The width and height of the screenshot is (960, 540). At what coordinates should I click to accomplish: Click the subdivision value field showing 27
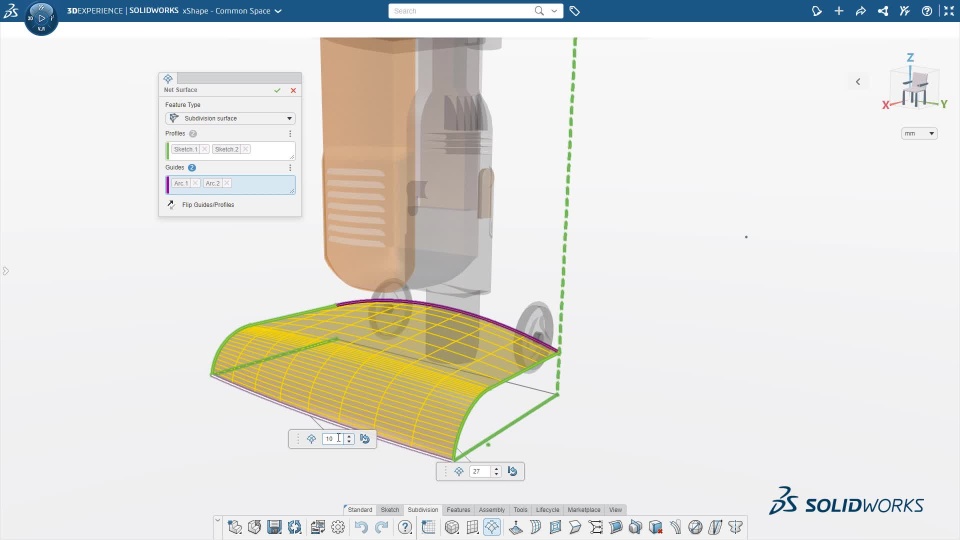tap(480, 471)
